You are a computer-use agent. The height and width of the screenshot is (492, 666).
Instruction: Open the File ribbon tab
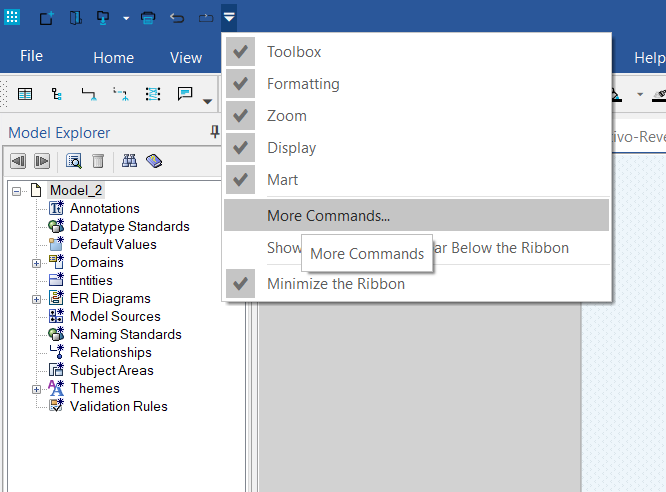[x=31, y=57]
